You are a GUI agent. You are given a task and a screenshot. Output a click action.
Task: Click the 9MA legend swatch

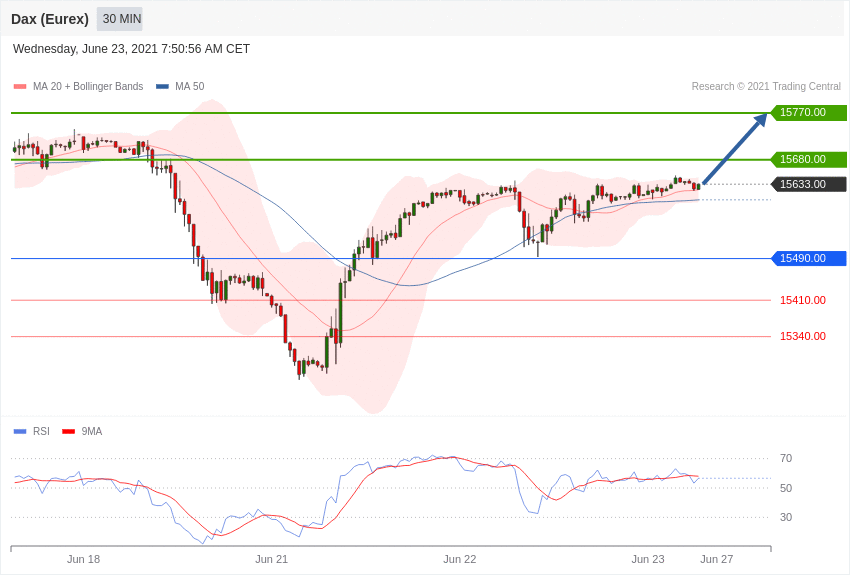coord(69,431)
